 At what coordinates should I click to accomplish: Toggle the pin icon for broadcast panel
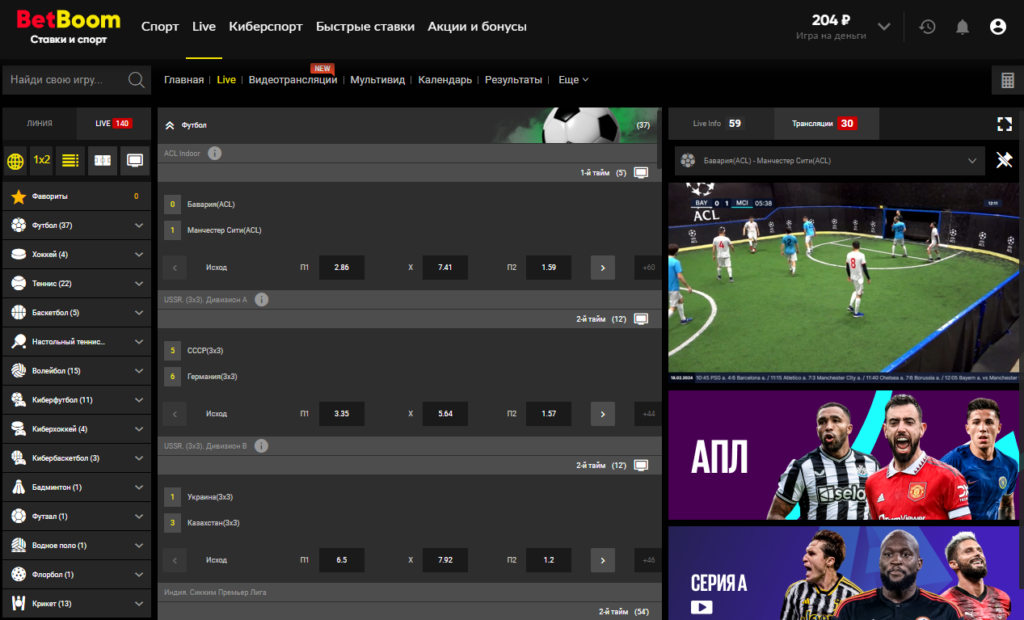(x=1004, y=160)
